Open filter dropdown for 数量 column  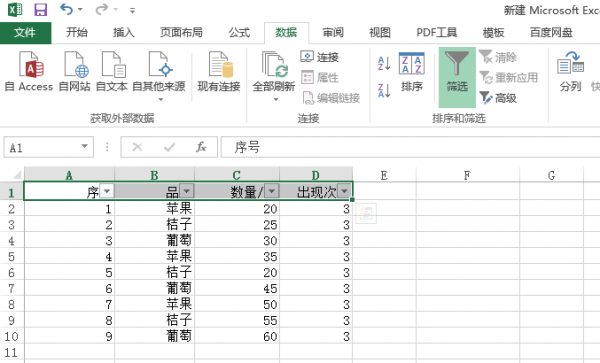tap(272, 190)
